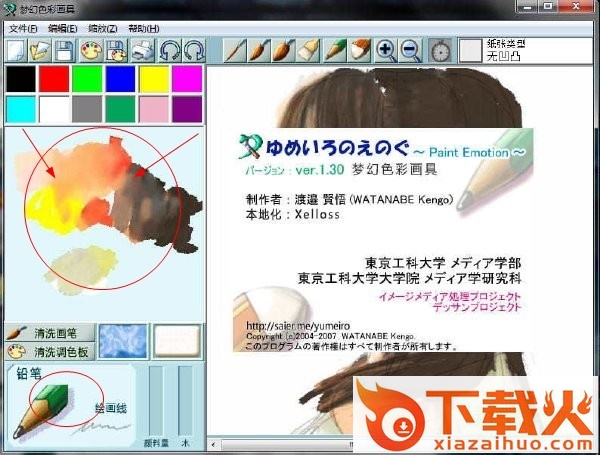Choose the purple color swatch
The height and width of the screenshot is (455, 600).
click(x=186, y=109)
